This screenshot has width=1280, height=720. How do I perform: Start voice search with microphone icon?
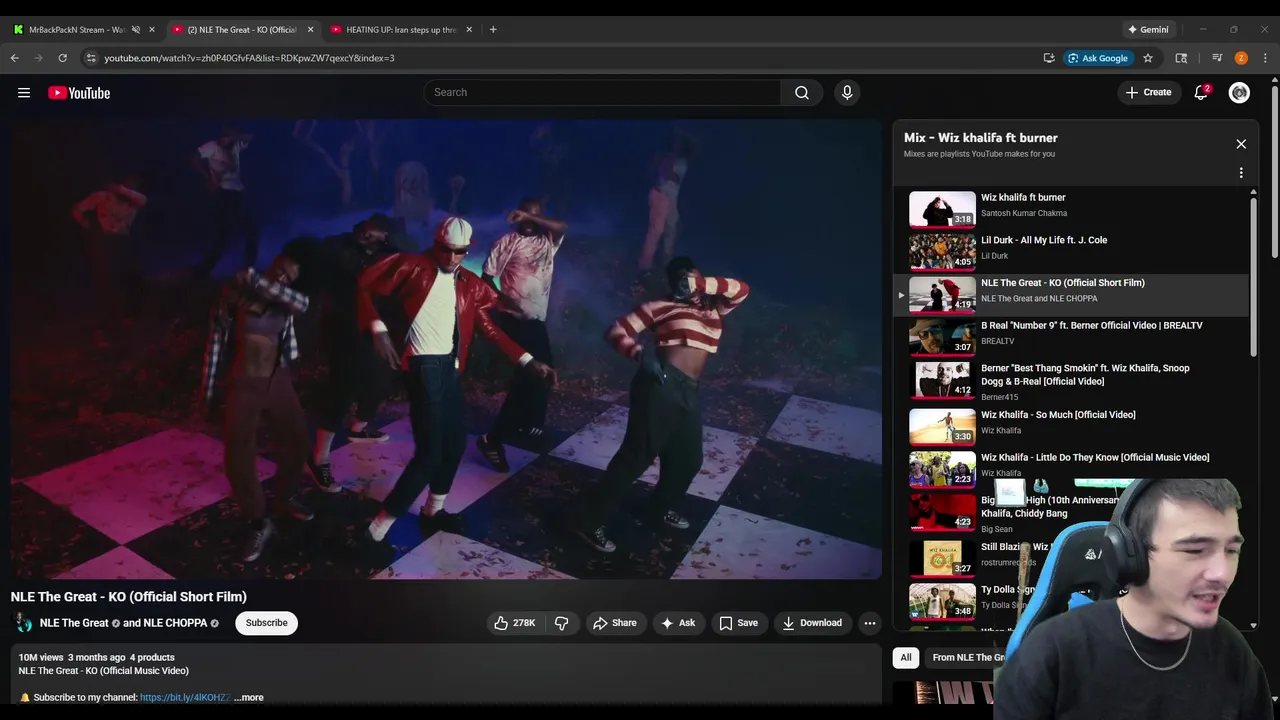tap(847, 93)
